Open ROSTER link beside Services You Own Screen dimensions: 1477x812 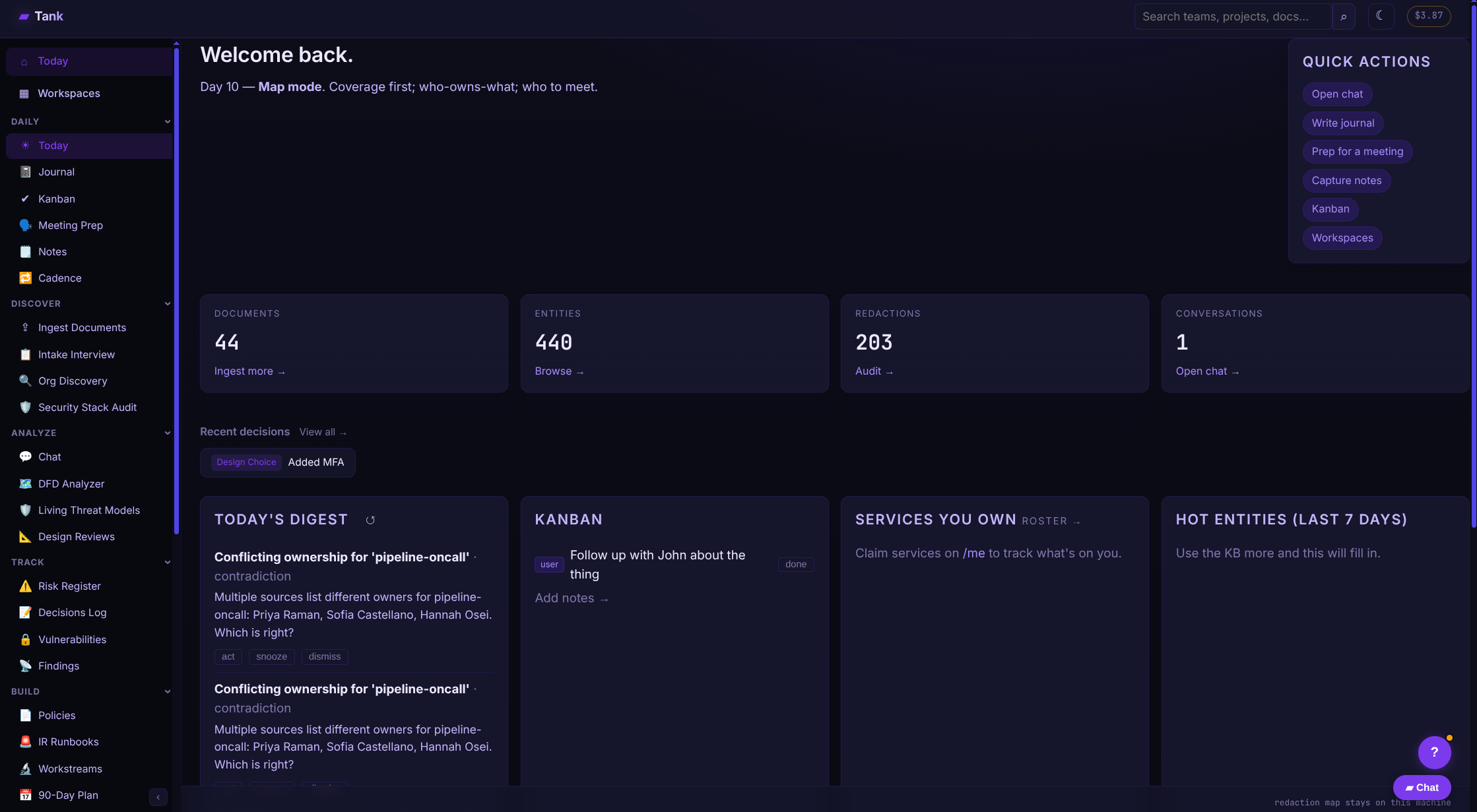tap(1051, 521)
